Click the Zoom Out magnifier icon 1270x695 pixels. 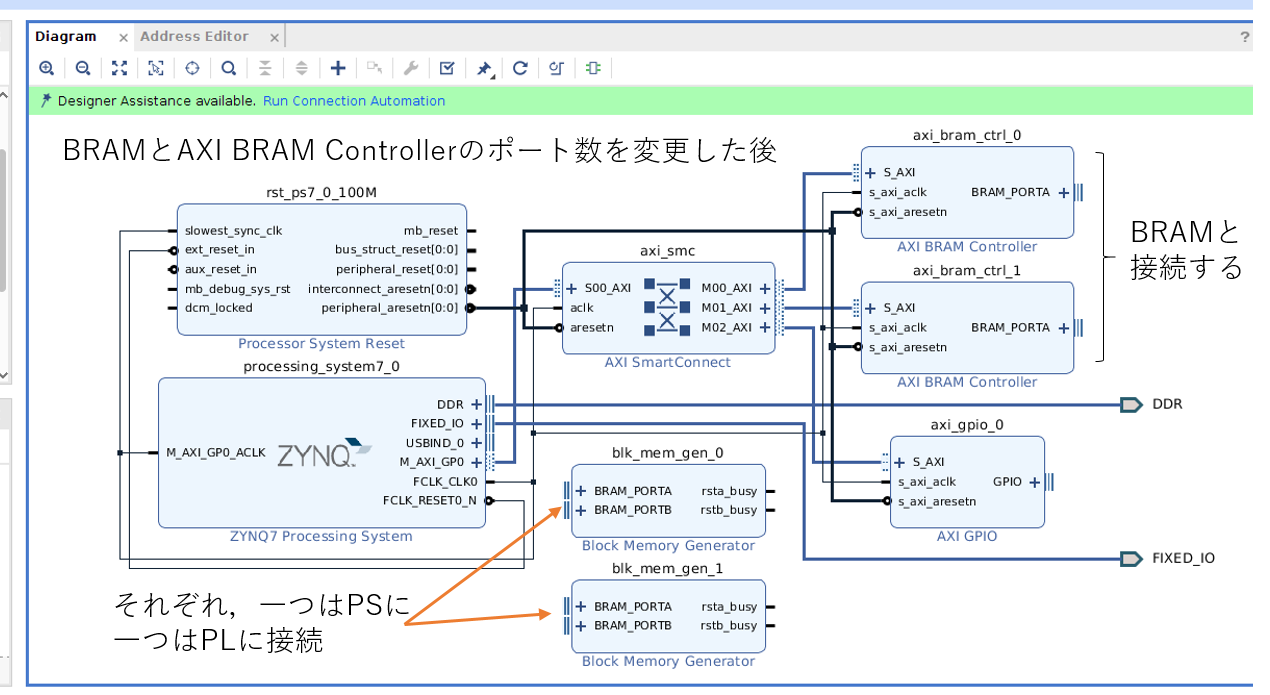83,68
